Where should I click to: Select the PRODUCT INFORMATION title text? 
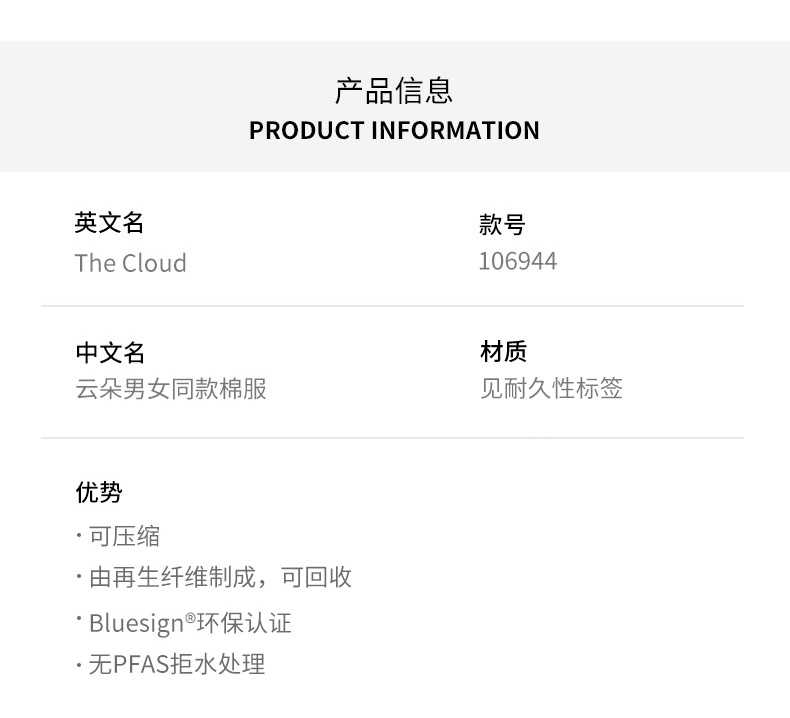(x=394, y=131)
